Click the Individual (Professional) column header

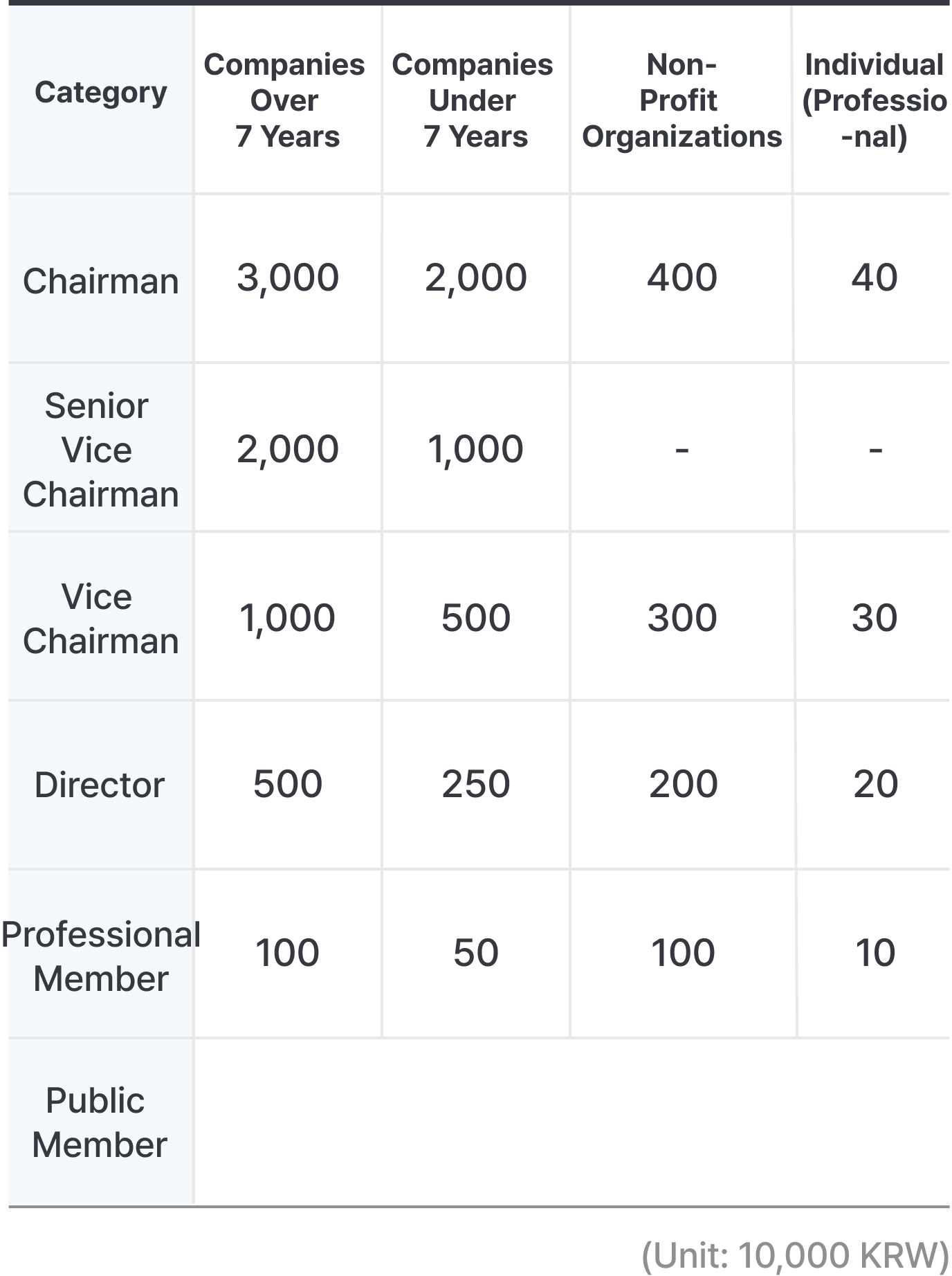(874, 100)
